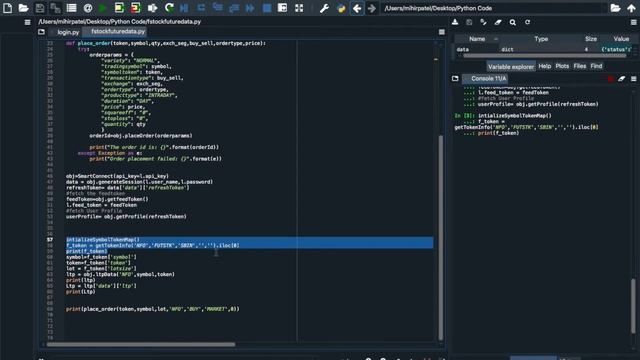
Task: Run the current cell
Action: tap(119, 8)
